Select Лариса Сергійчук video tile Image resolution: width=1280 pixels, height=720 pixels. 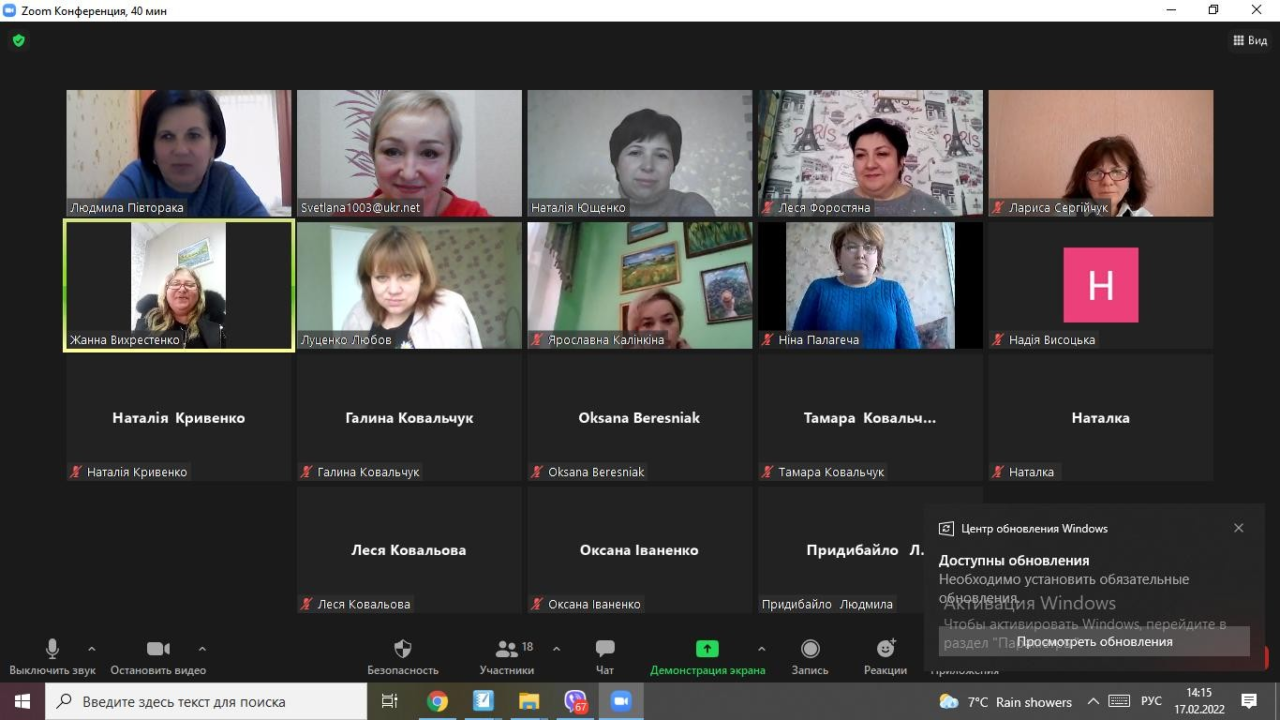(1101, 153)
